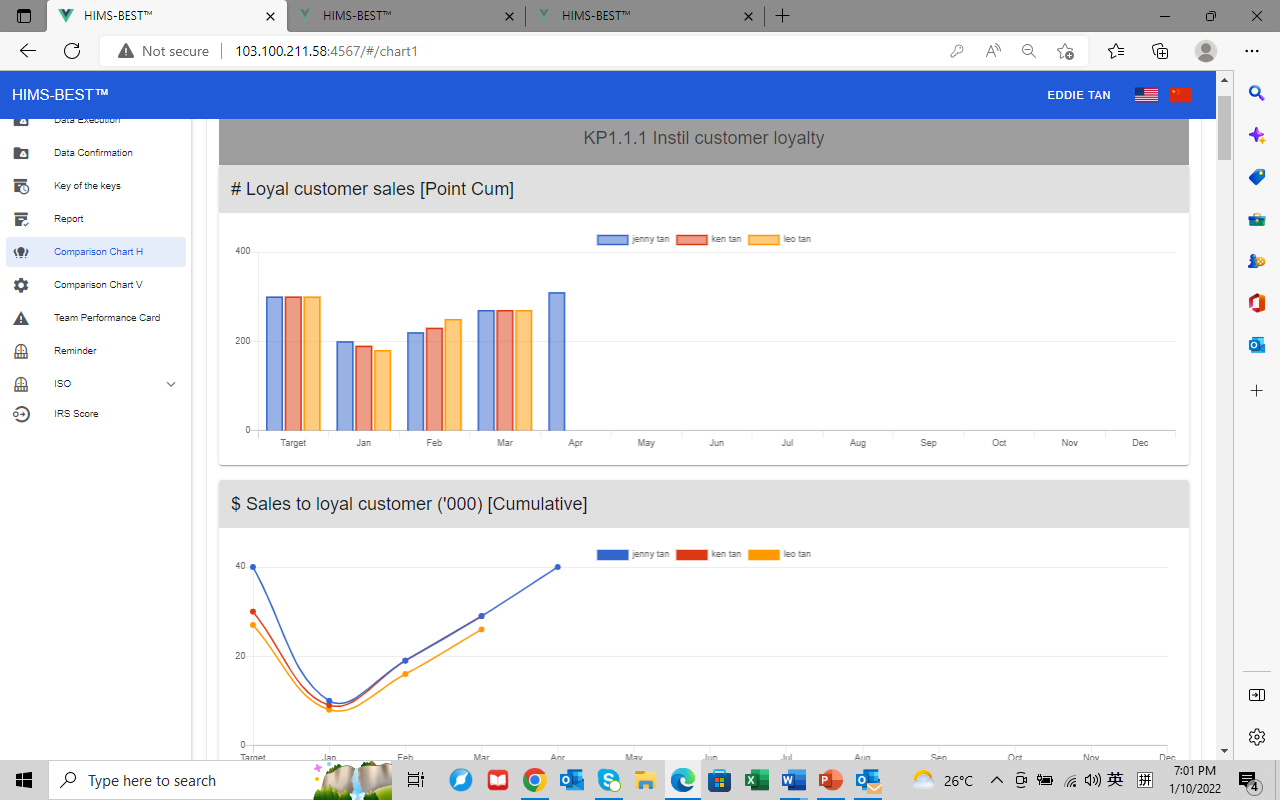Click the Data Confirmation folder icon
The width and height of the screenshot is (1280, 800).
(21, 153)
